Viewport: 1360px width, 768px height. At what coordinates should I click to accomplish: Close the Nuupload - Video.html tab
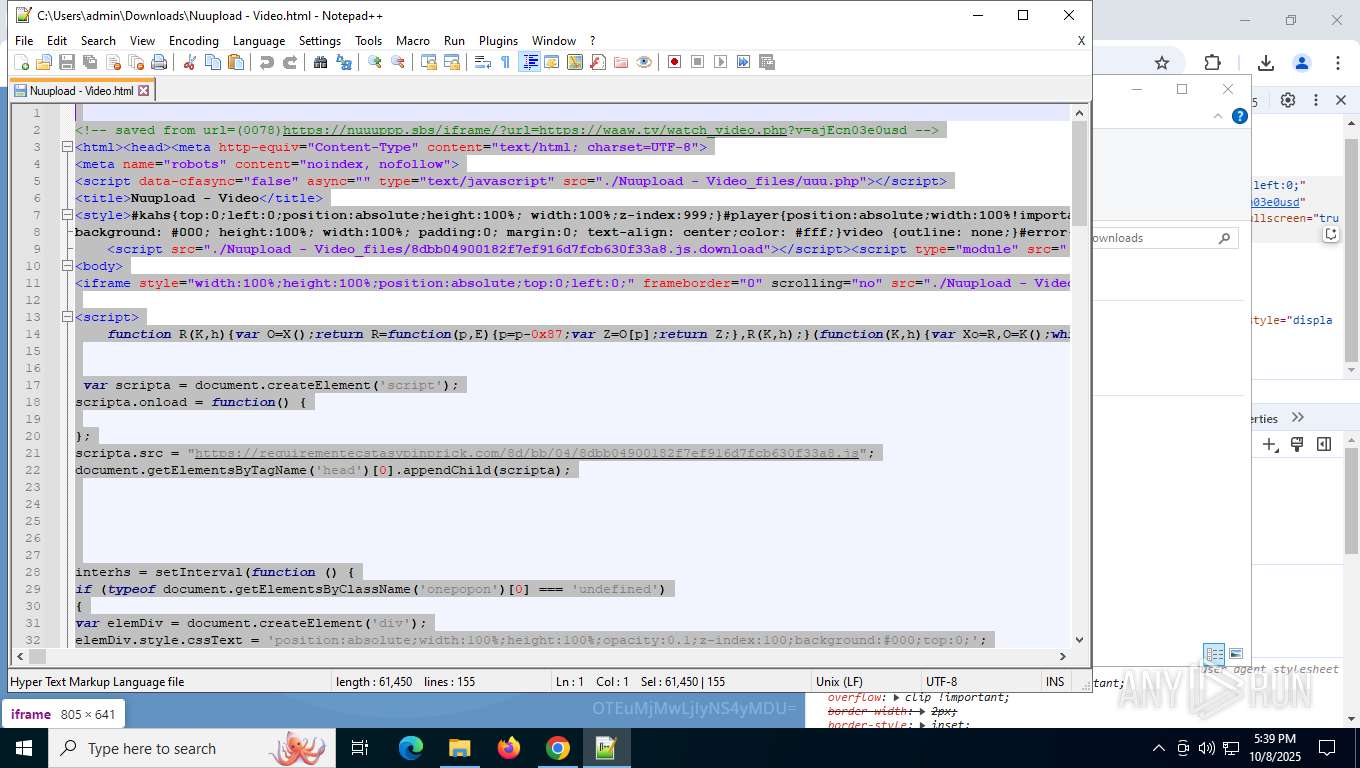[143, 90]
